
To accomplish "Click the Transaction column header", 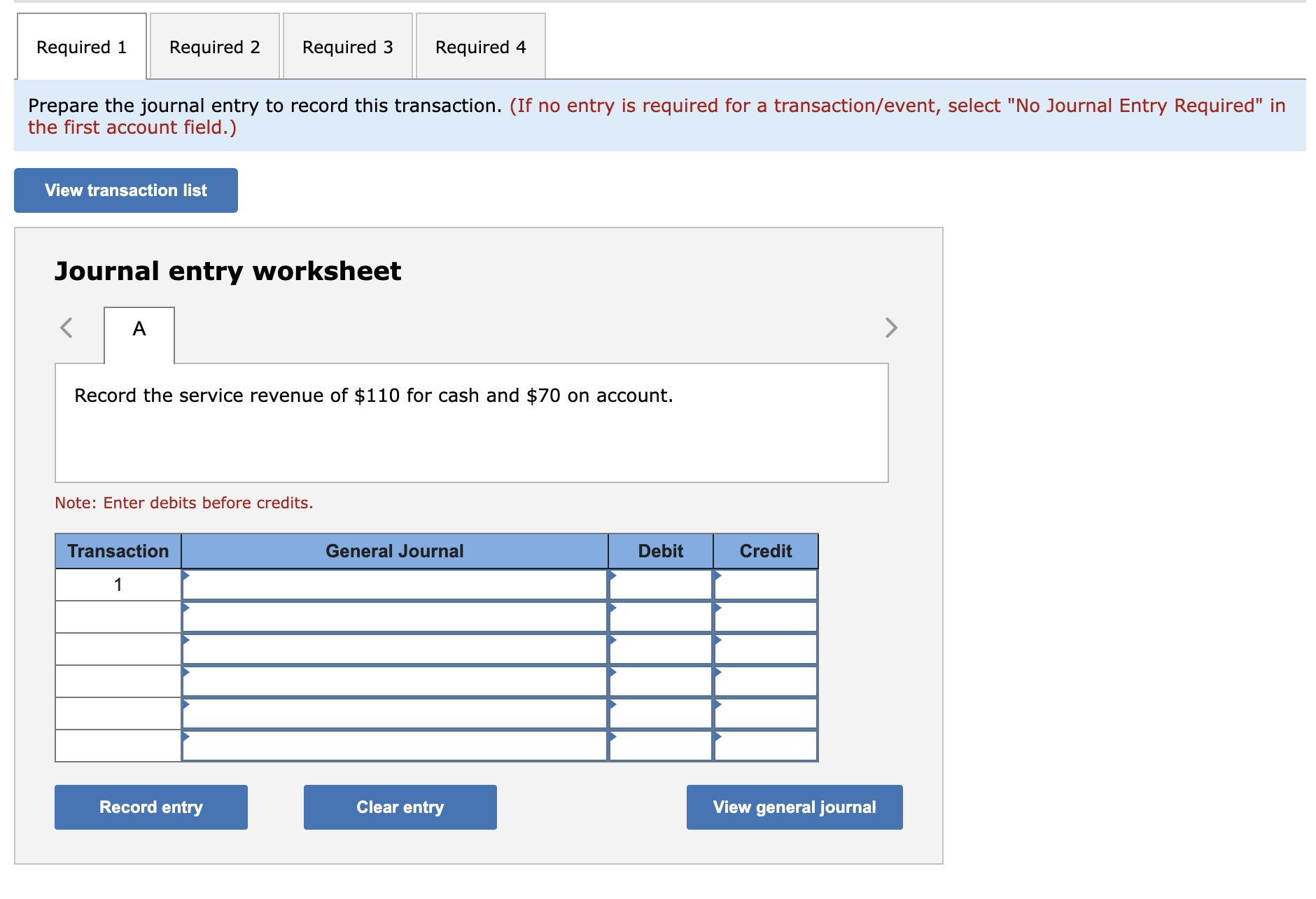I will point(118,551).
